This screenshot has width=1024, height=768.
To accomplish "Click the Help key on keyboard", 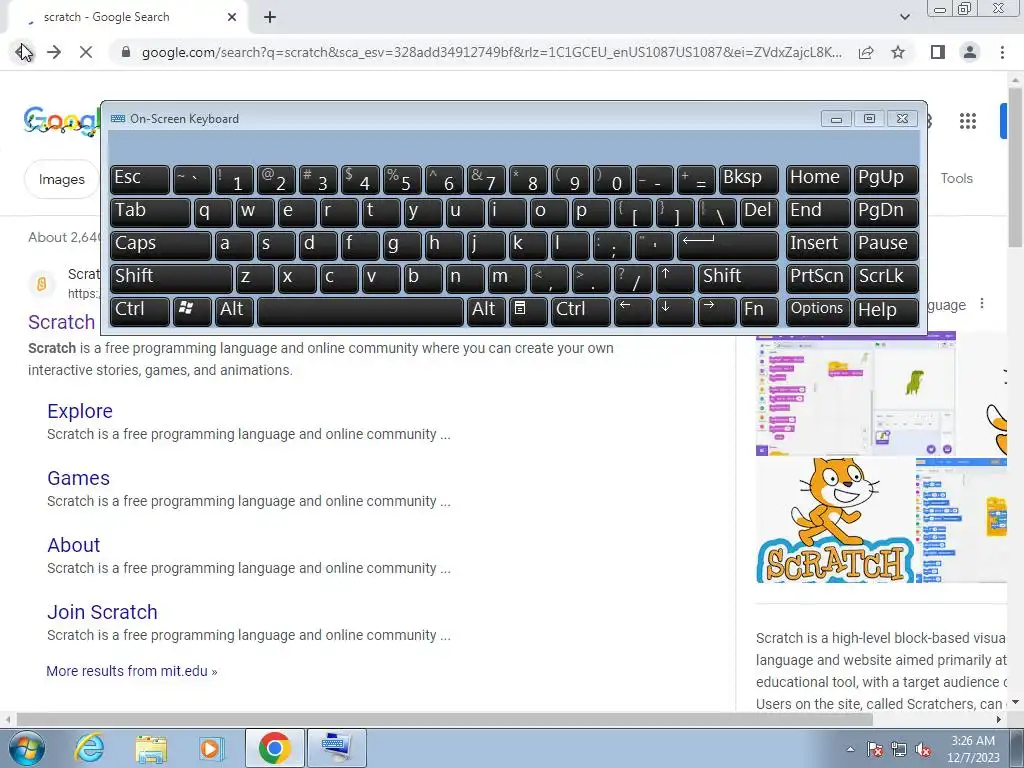I will click(886, 310).
